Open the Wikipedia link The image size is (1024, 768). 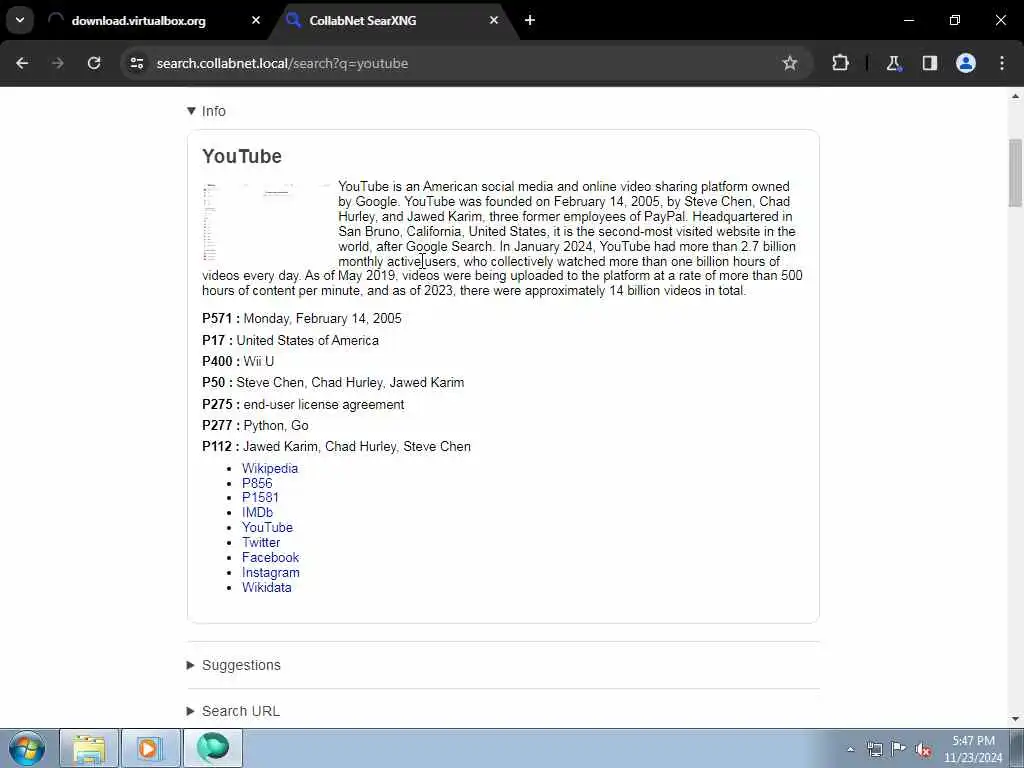tap(270, 468)
